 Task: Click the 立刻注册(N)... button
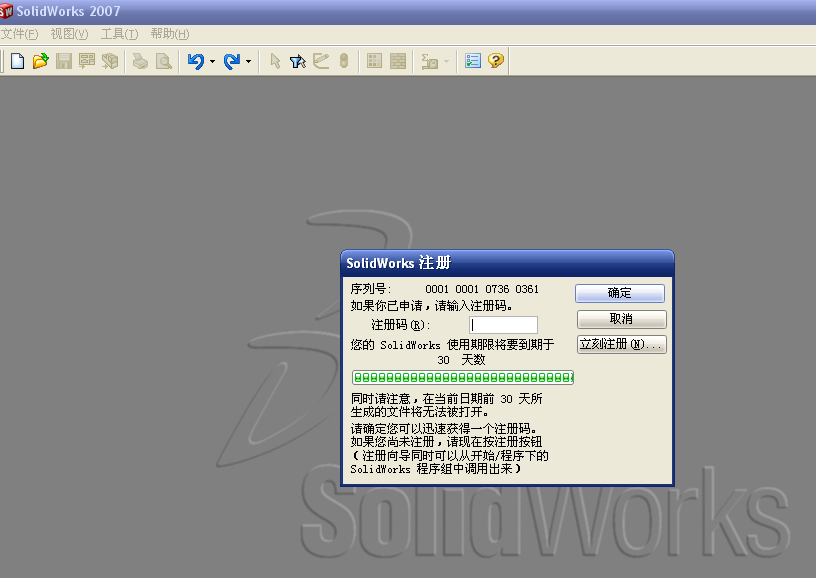click(x=621, y=344)
